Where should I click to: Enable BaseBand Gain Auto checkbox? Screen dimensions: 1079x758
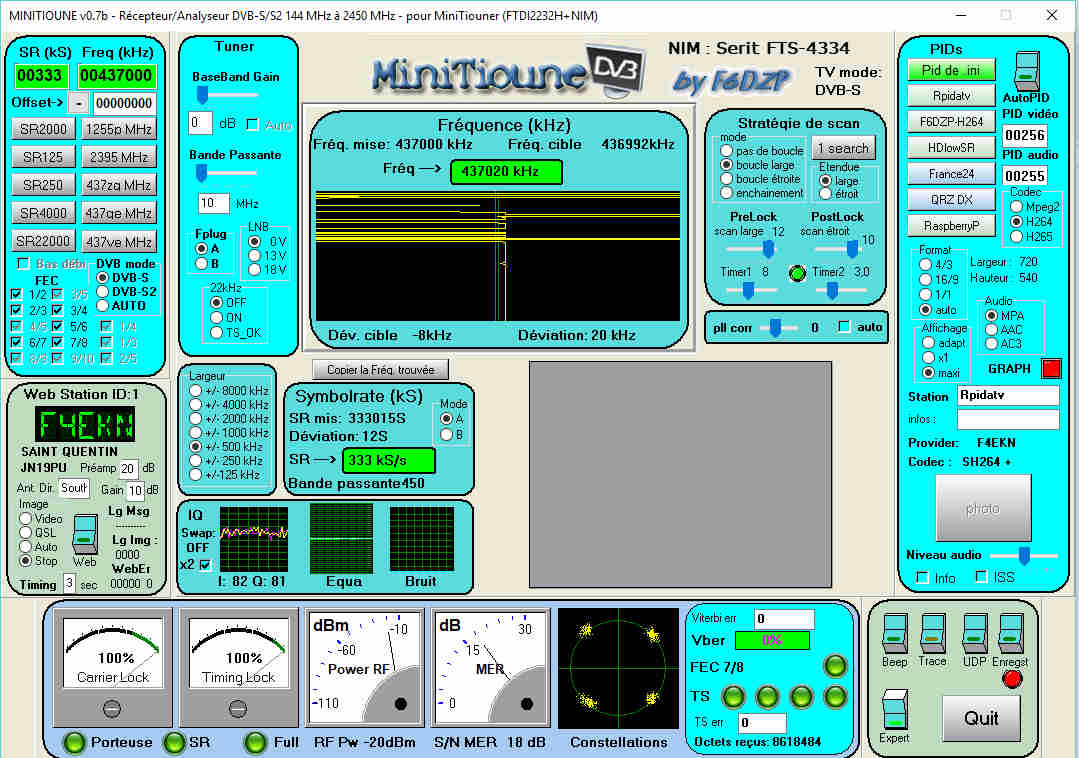[253, 124]
